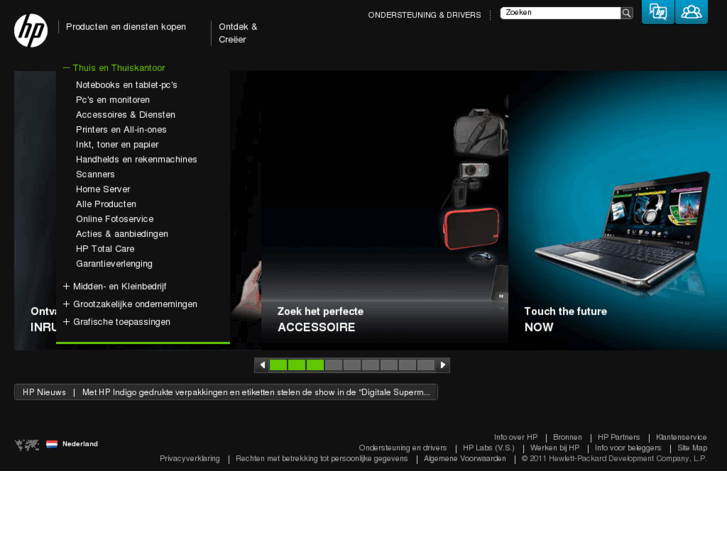The height and width of the screenshot is (545, 727).
Task: Open Info over HP footer link
Action: pos(516,437)
